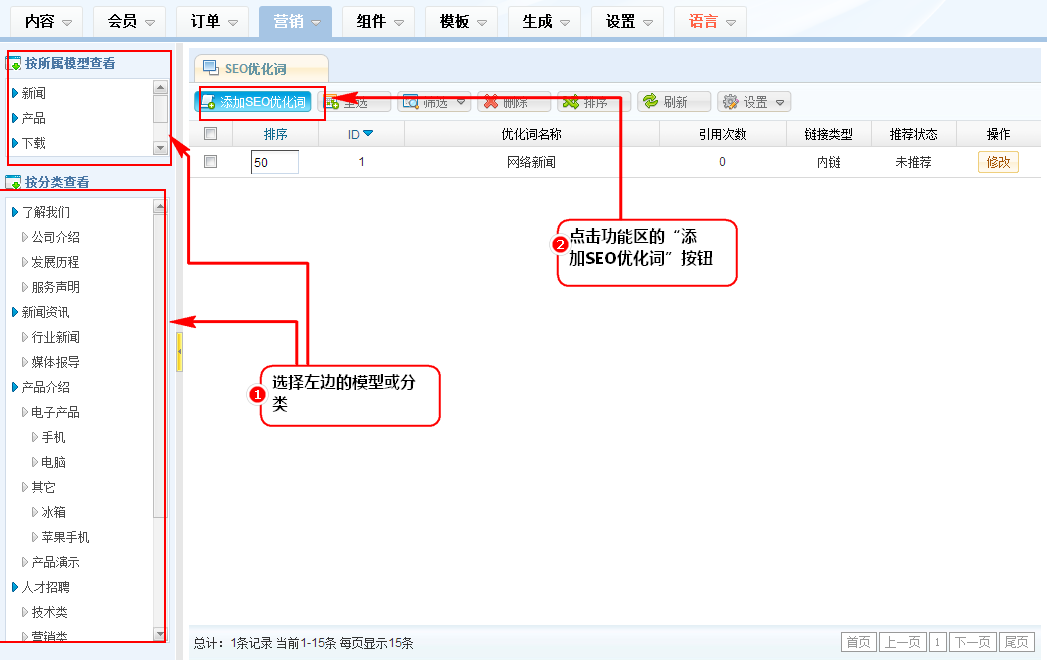Go to 下一页 in pagination
The height and width of the screenshot is (662, 1047).
972,642
